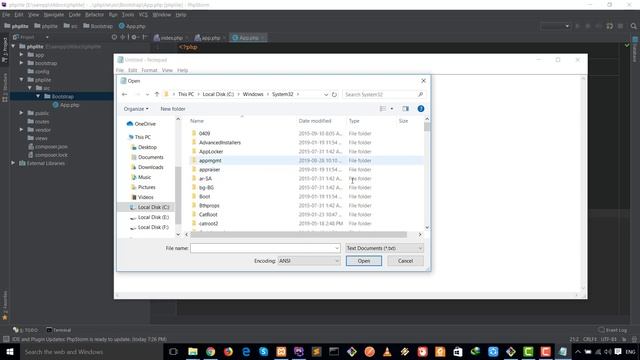Expand the vendor folder in PhpStorm project tree
The height and width of the screenshot is (360, 640).
tap(21, 129)
